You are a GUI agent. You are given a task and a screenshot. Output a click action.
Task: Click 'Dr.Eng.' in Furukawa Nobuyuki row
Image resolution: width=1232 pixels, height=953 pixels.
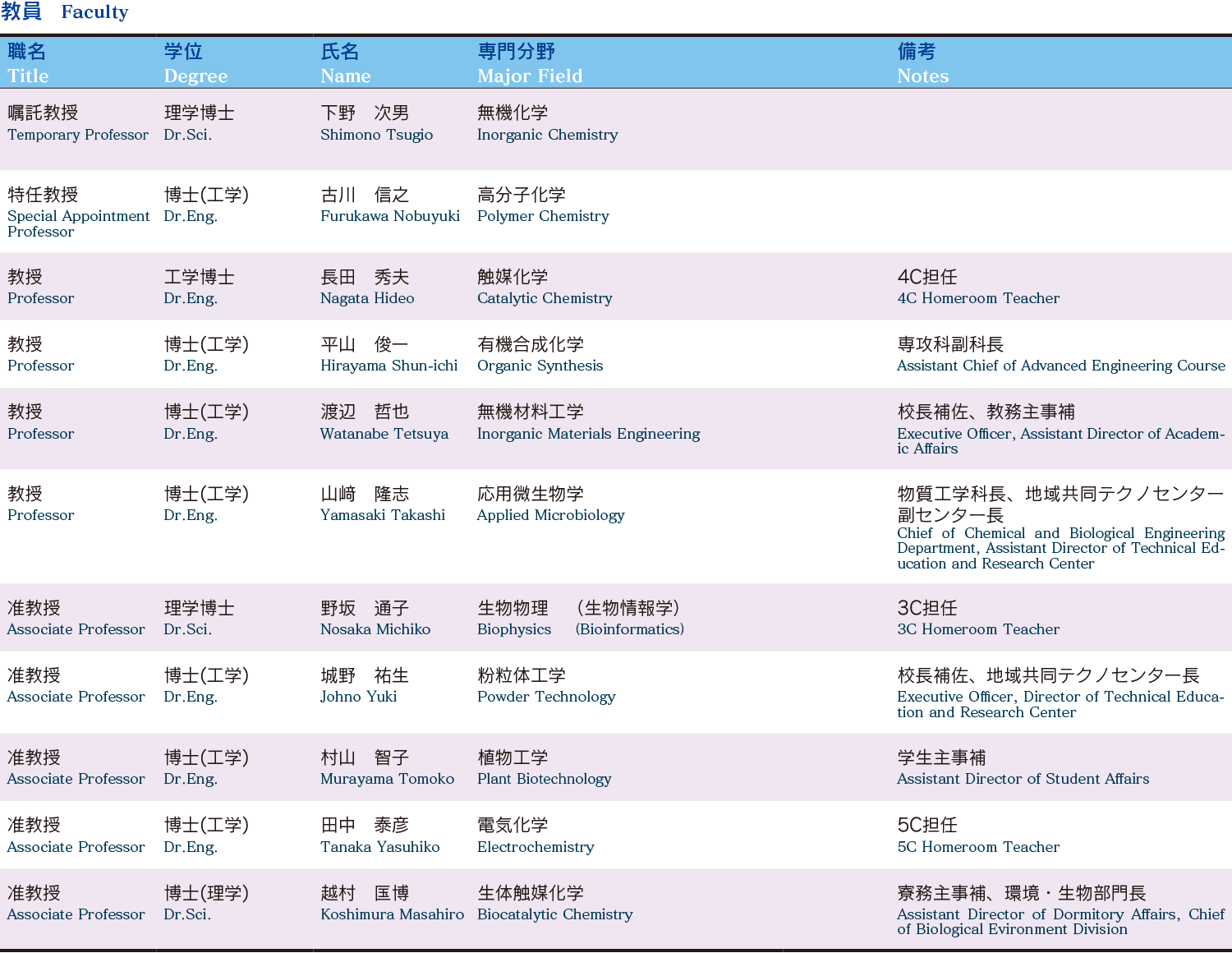point(191,217)
